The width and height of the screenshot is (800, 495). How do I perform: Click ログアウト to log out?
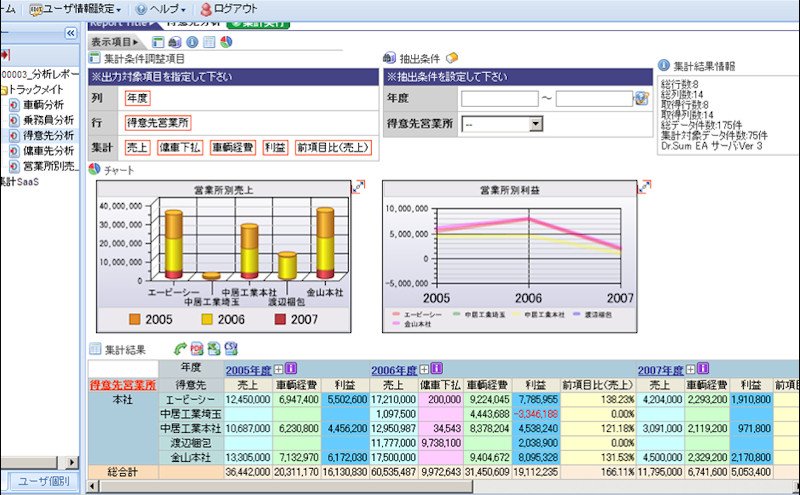click(x=229, y=9)
